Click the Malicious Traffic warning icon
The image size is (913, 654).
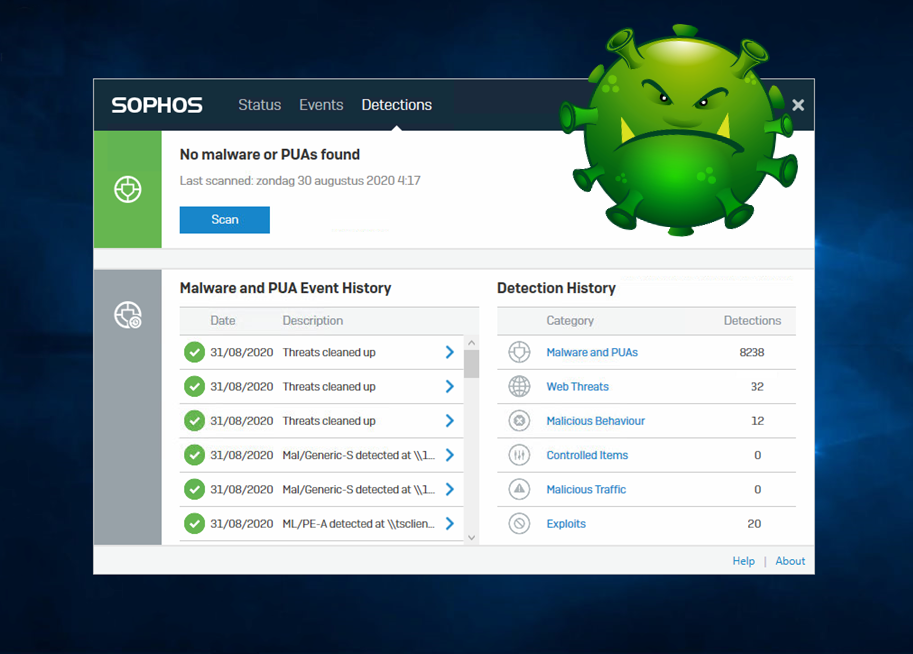click(x=519, y=489)
